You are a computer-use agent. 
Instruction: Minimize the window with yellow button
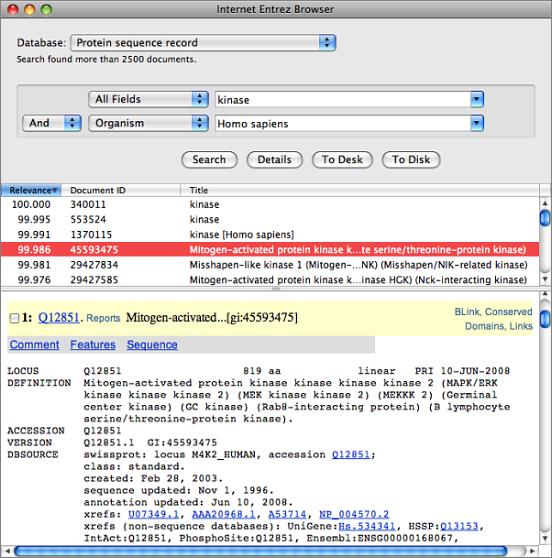pyautogui.click(x=30, y=9)
